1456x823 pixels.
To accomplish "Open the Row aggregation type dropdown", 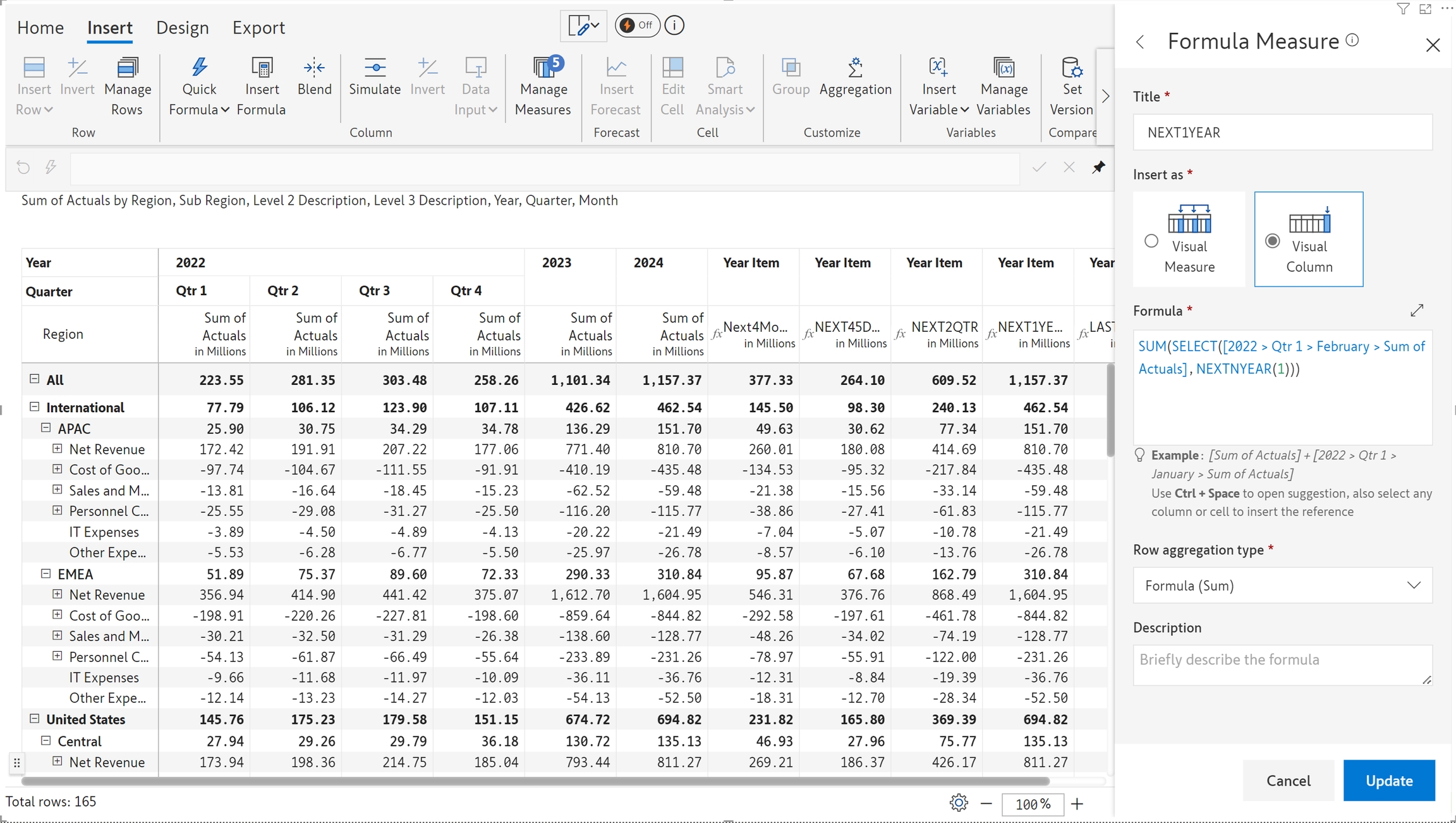I will pyautogui.click(x=1282, y=585).
